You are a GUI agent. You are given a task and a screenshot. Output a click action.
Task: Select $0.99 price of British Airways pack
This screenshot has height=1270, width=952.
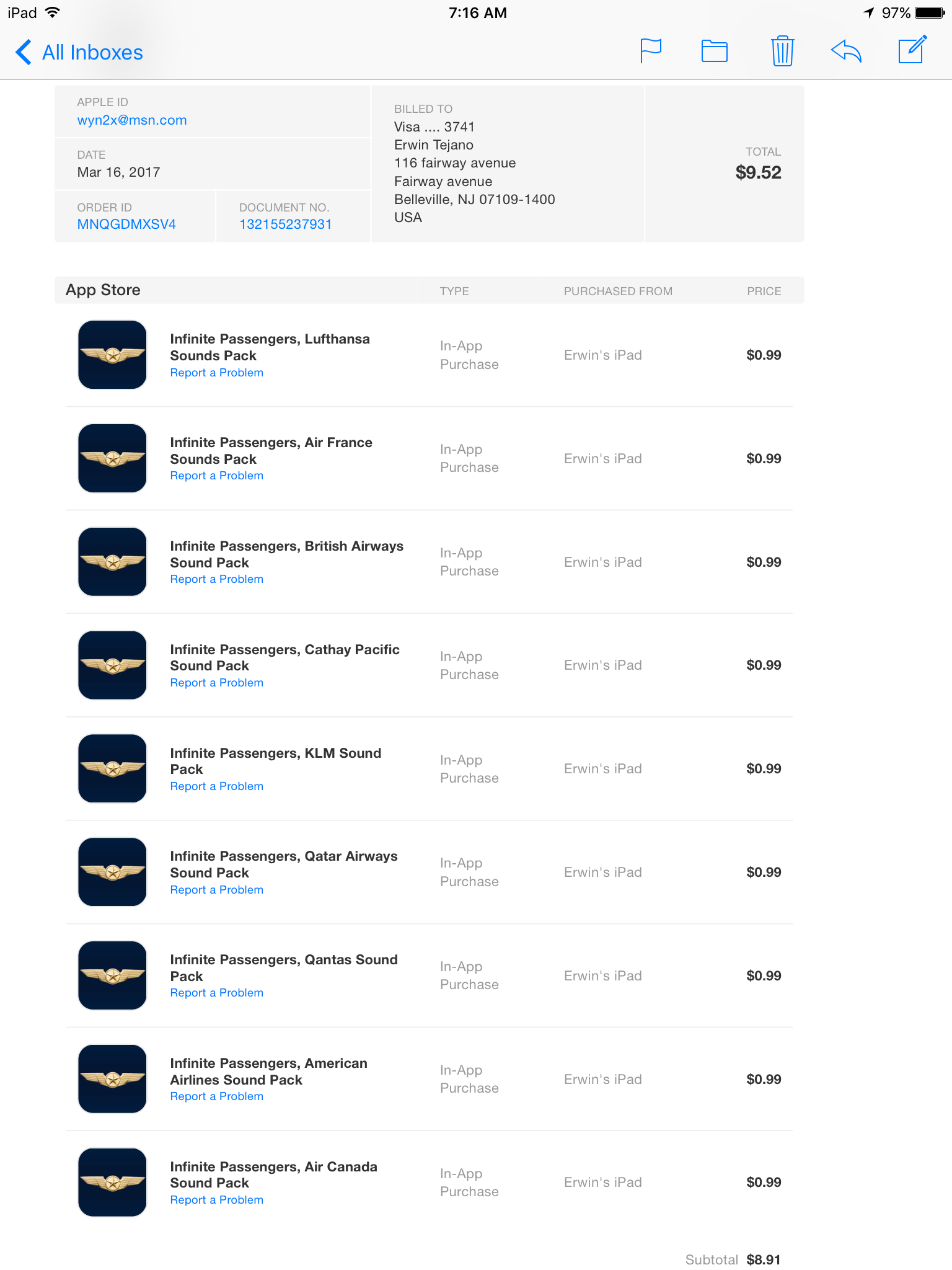click(x=764, y=562)
